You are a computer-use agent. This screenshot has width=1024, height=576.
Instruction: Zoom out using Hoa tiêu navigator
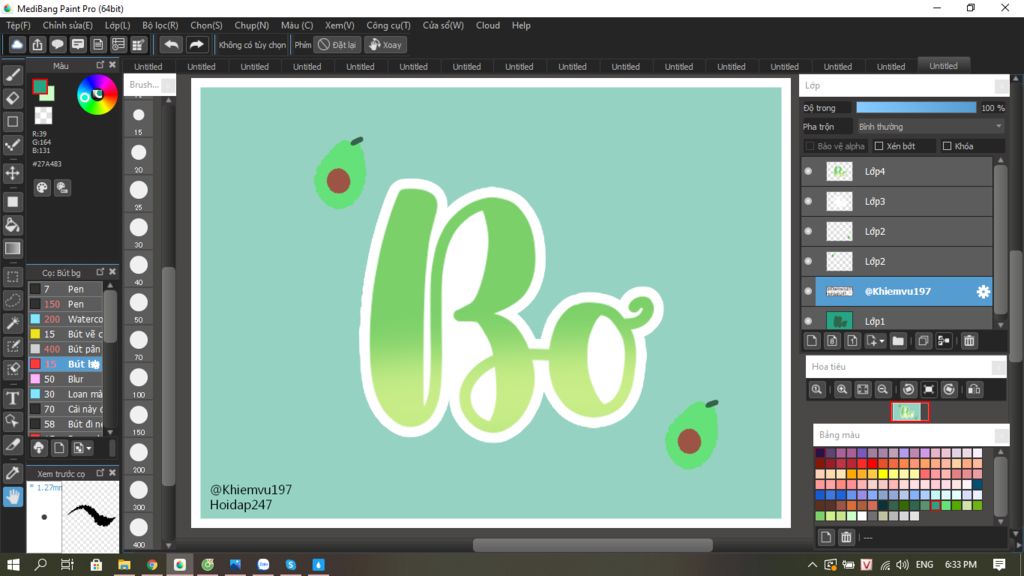click(882, 390)
